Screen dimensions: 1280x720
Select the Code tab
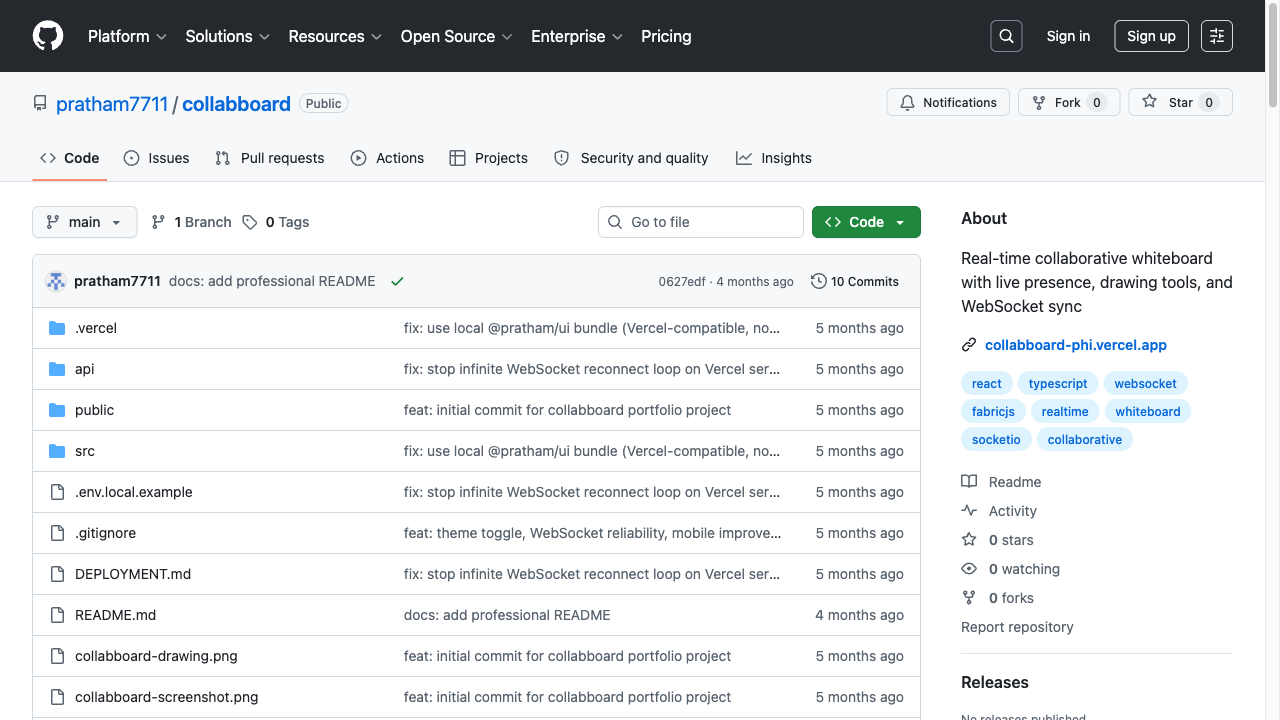(x=70, y=158)
